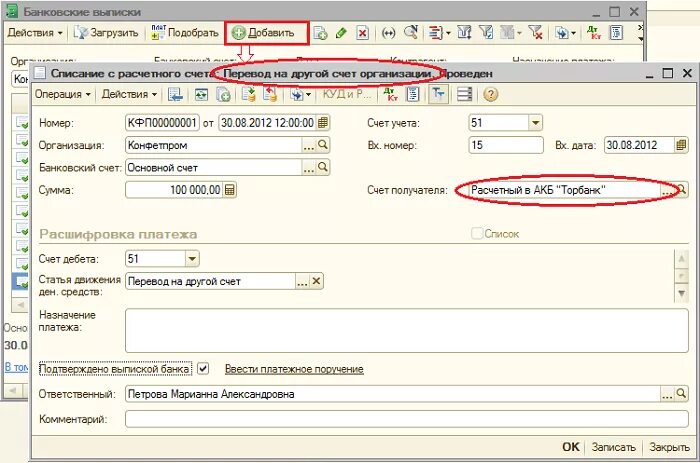Click the scroll down arrow in Расшифровка платежа
This screenshot has width=700, height=463.
[681, 293]
